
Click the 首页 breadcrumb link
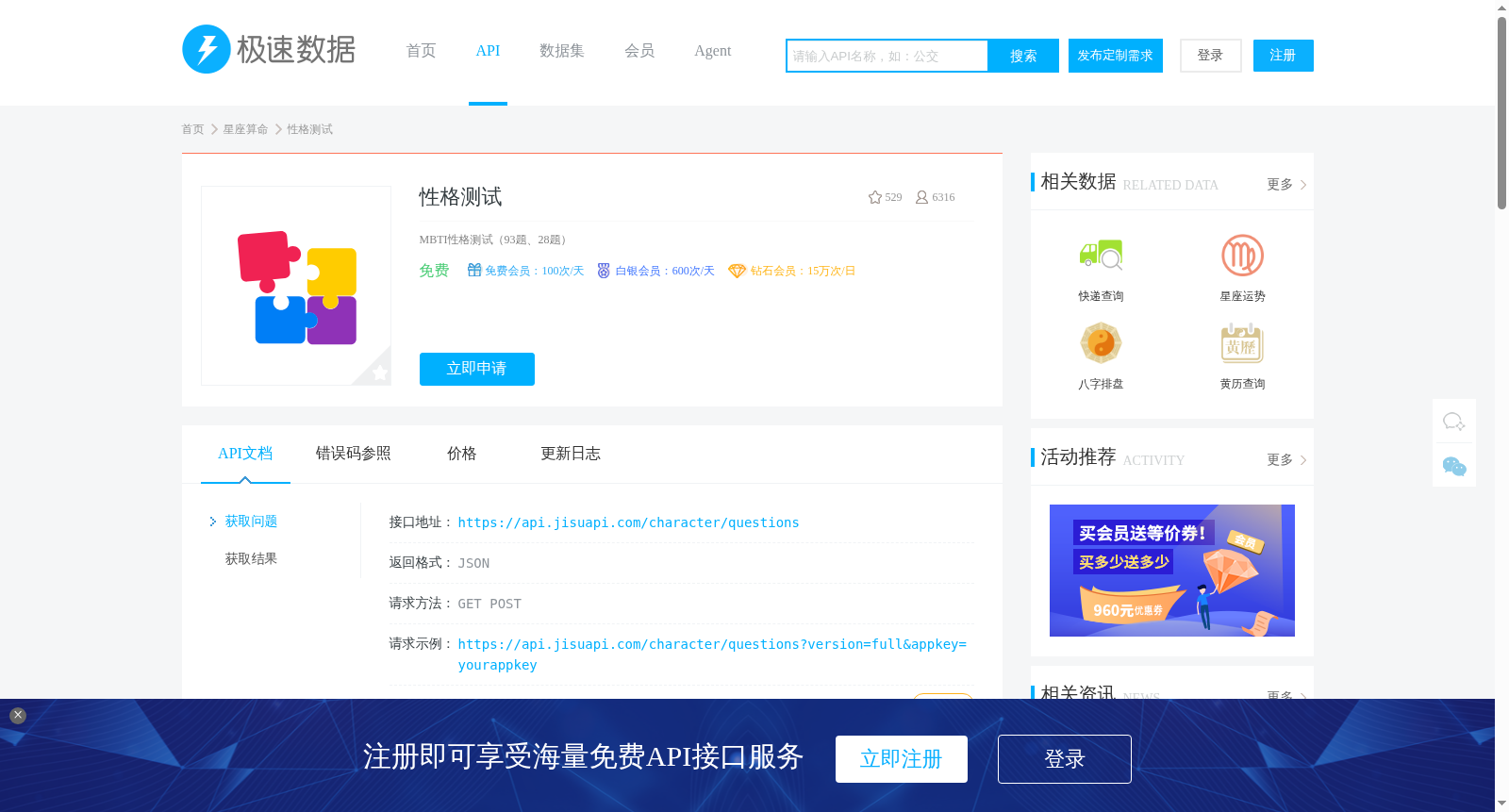click(x=192, y=129)
